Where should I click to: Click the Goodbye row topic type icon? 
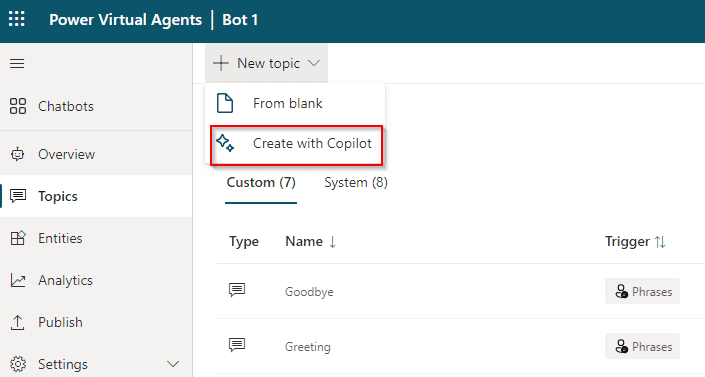point(237,290)
